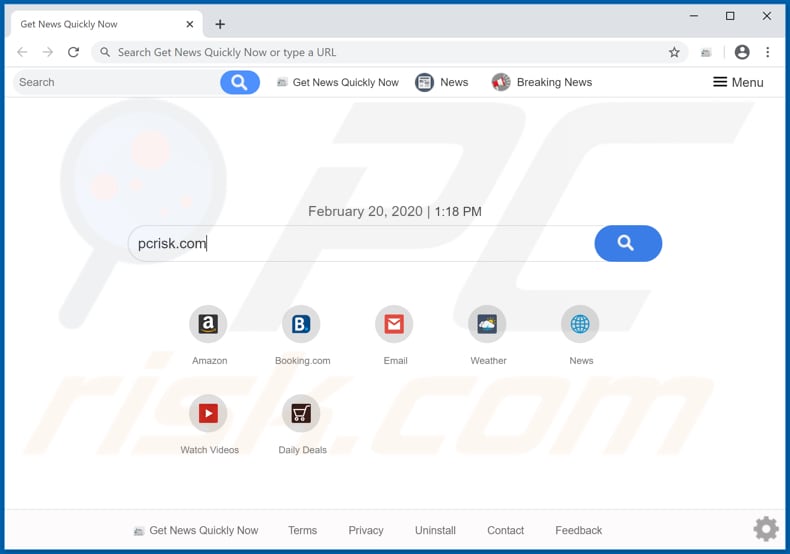This screenshot has width=790, height=554.
Task: Open the Amazon shortcut icon
Action: pos(208,324)
